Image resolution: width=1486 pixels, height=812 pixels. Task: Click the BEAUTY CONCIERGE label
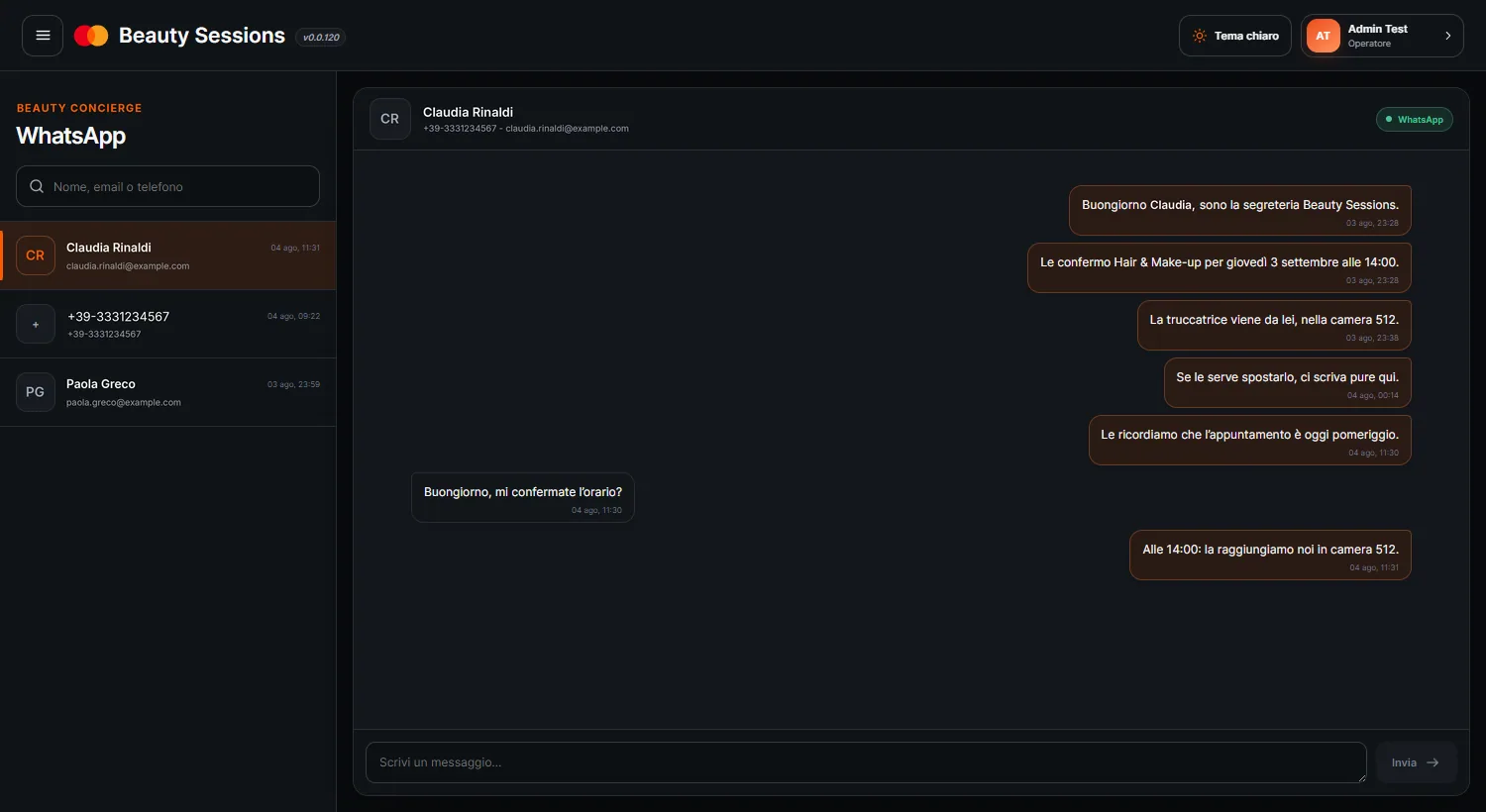79,108
